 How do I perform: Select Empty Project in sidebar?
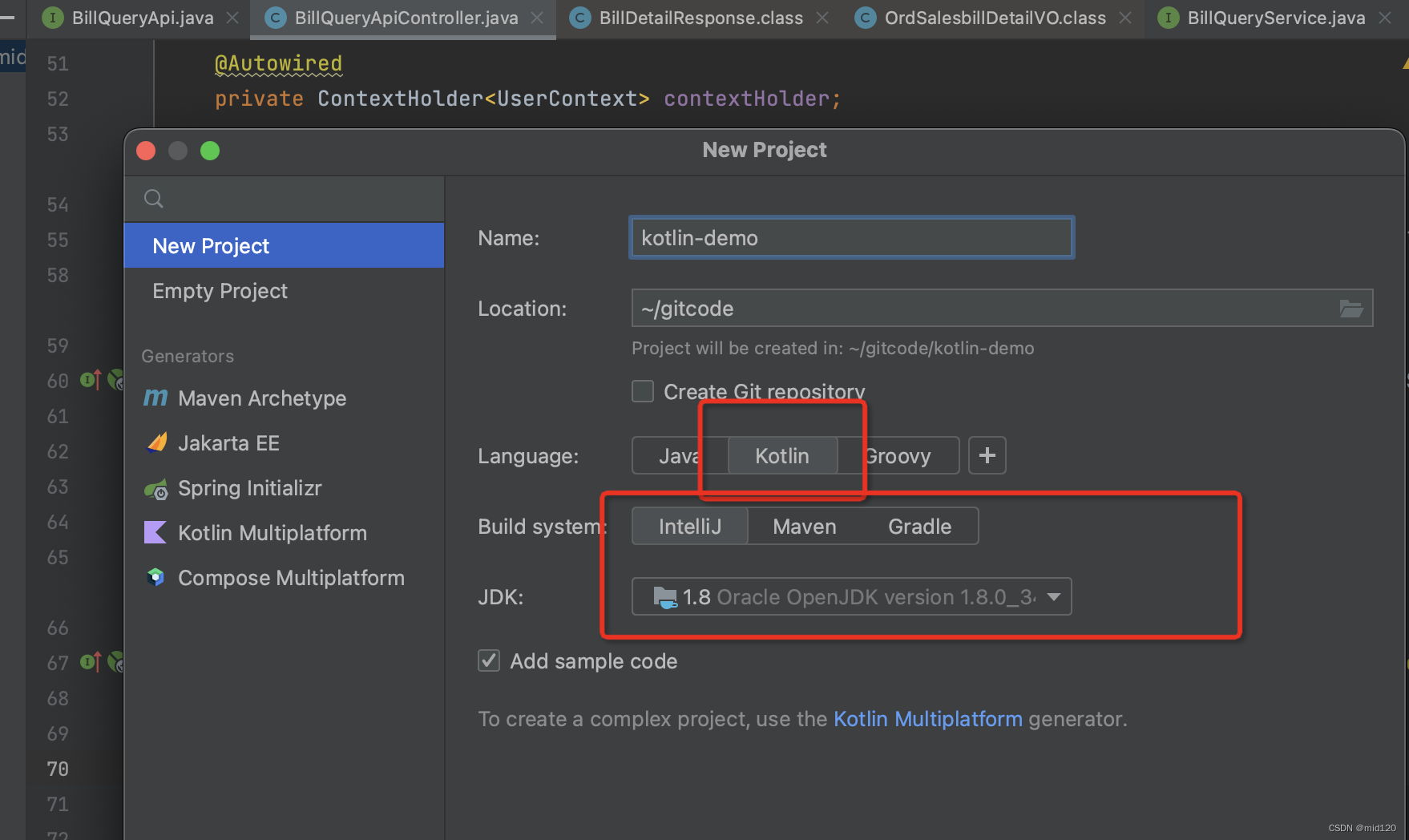coord(284,291)
